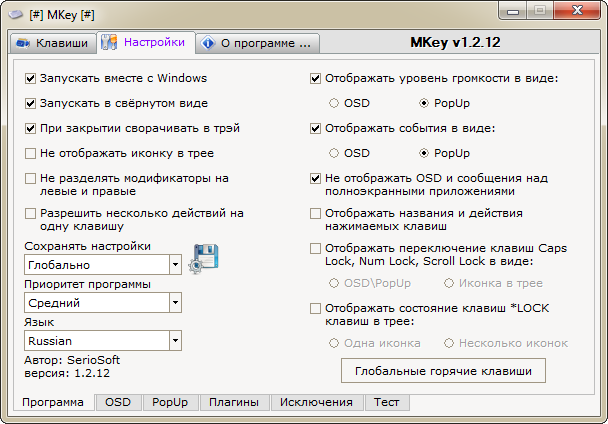Toggle 'Запускать вместе с Windows' checkbox
The image size is (608, 424).
tap(30, 78)
